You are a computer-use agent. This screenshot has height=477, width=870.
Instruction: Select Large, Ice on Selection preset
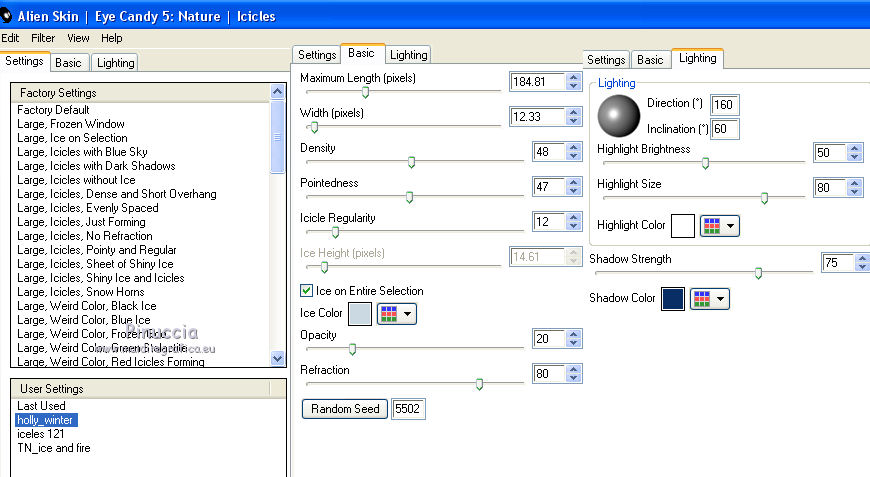coord(72,138)
